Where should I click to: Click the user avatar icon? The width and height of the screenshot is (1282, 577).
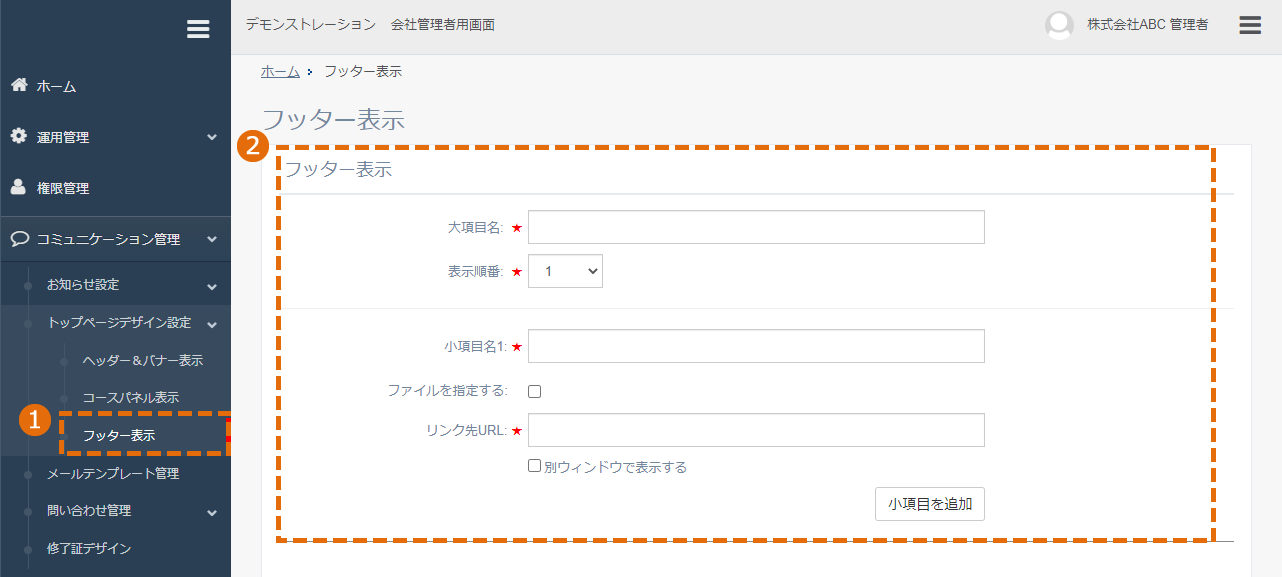(x=1059, y=26)
